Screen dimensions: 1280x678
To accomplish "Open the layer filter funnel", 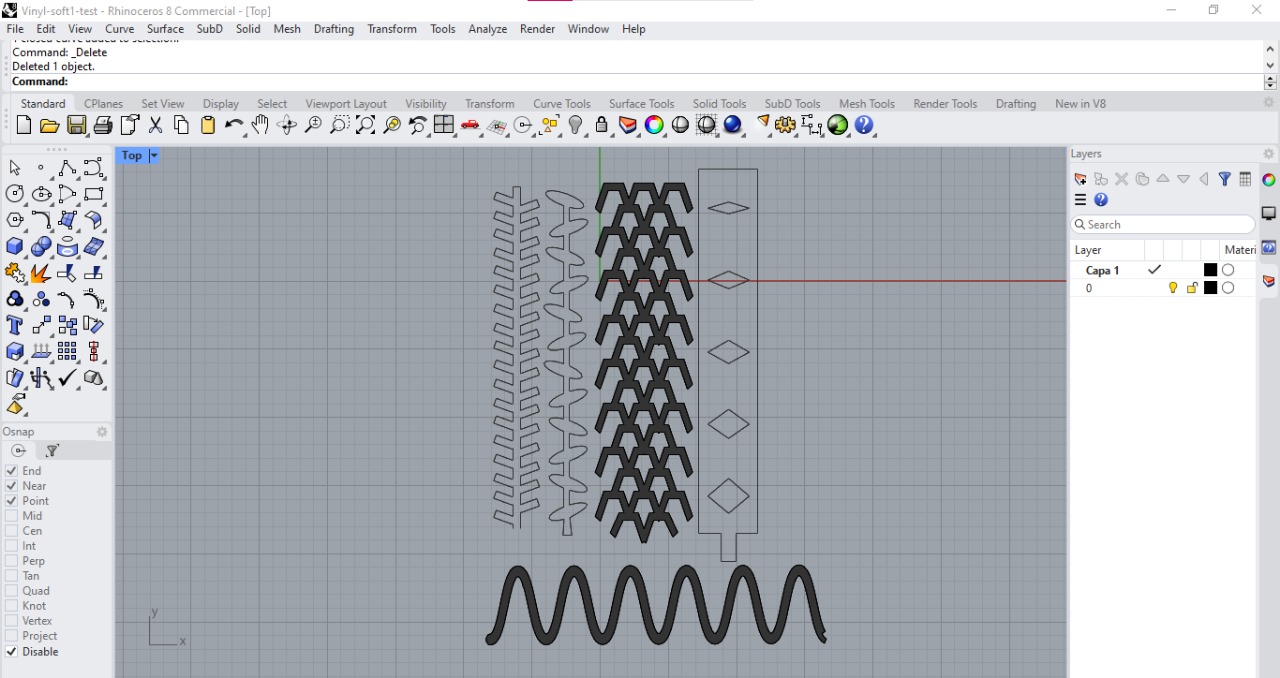I will coord(1224,179).
